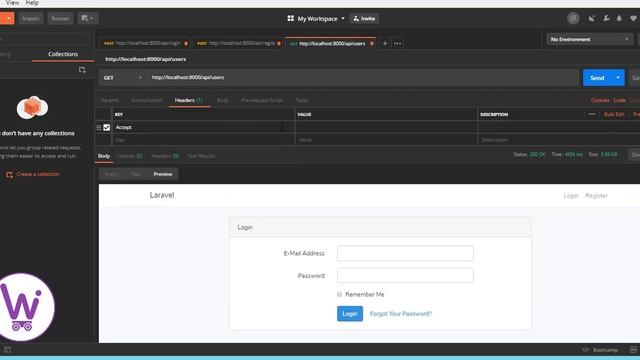This screenshot has width=640, height=360.
Task: Switch response view to Raw
Action: [136, 174]
